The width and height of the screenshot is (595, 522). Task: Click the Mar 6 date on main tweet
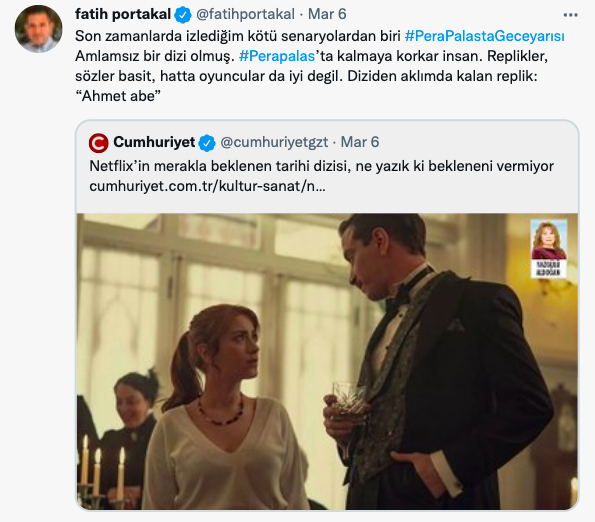pyautogui.click(x=327, y=14)
